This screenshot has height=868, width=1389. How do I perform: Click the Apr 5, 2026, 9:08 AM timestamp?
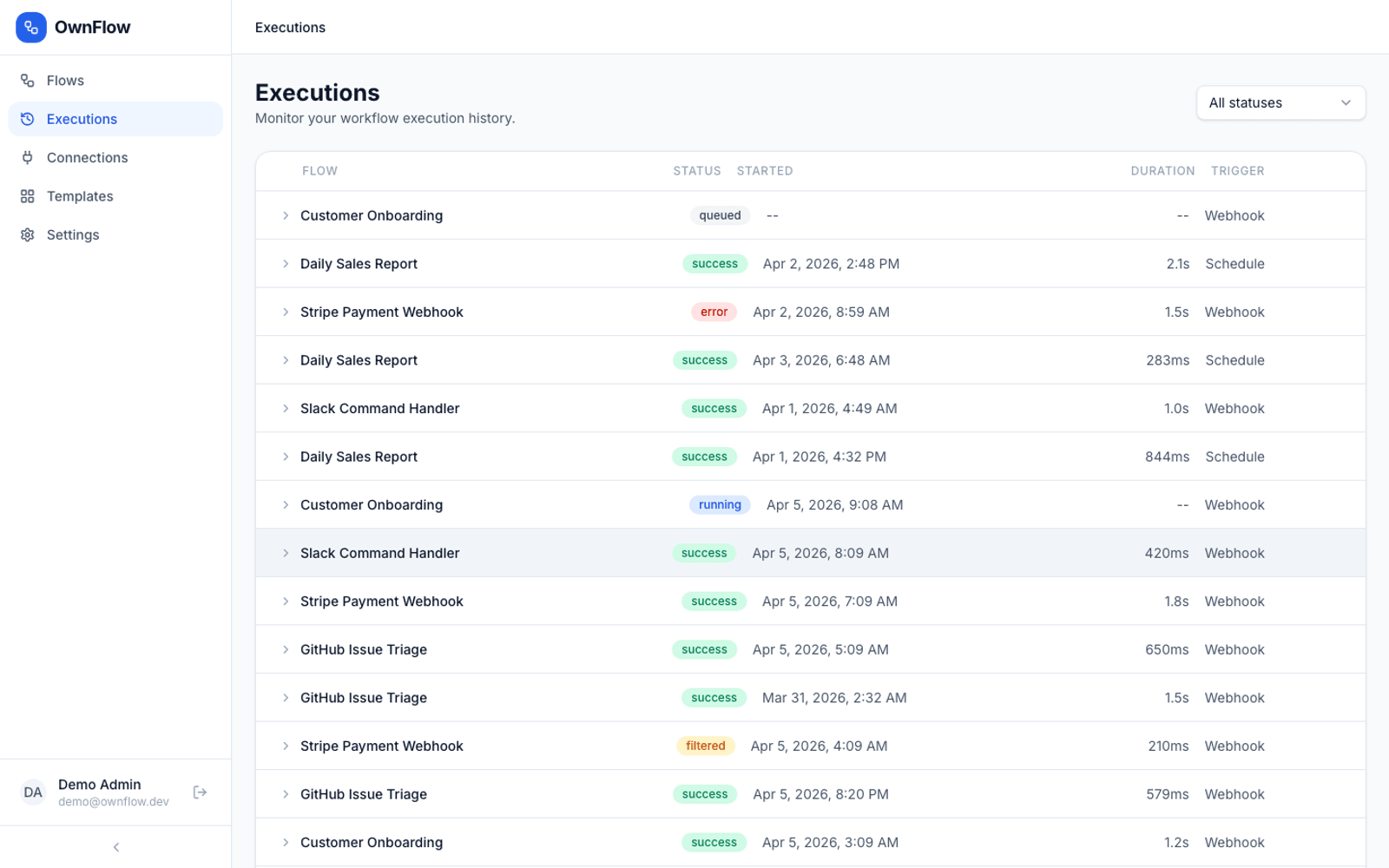click(834, 504)
